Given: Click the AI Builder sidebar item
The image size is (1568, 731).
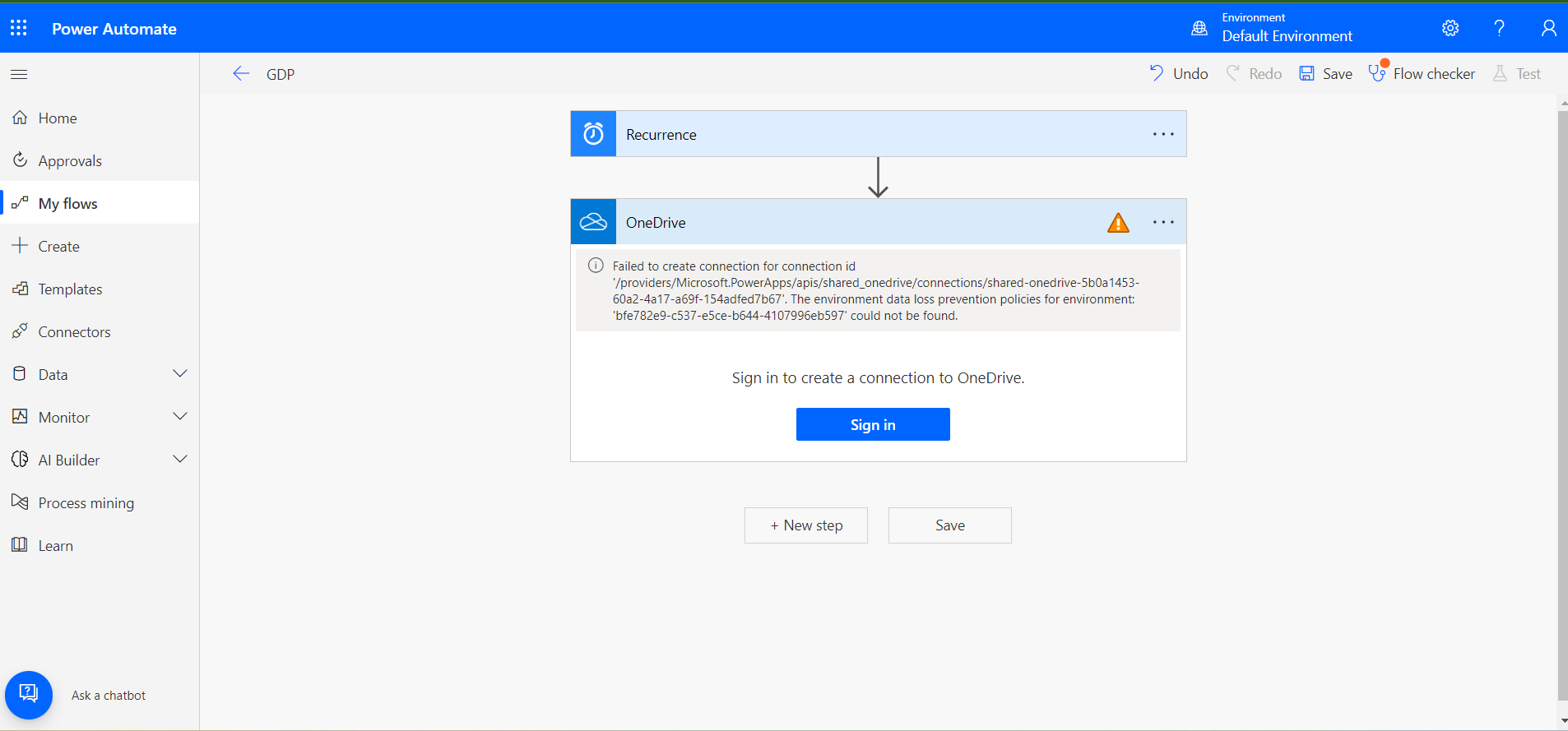Looking at the screenshot, I should 100,460.
